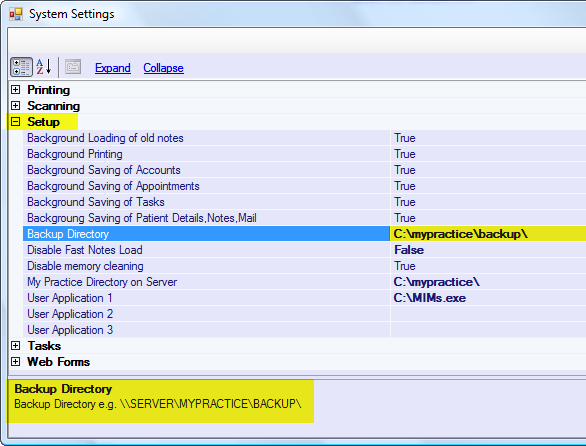Select the Disable Fast Notes Load value

(488, 250)
